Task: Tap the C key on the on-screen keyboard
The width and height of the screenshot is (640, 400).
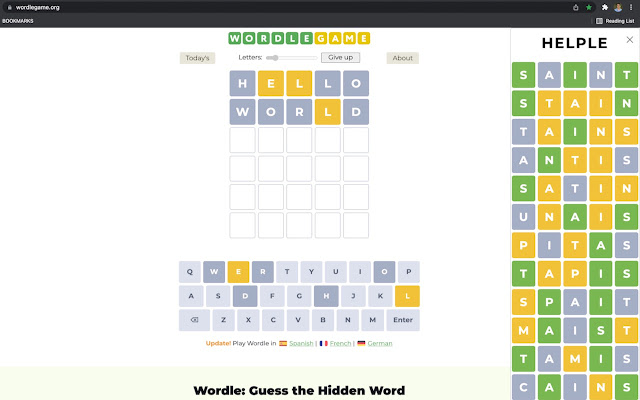Action: pos(273,320)
